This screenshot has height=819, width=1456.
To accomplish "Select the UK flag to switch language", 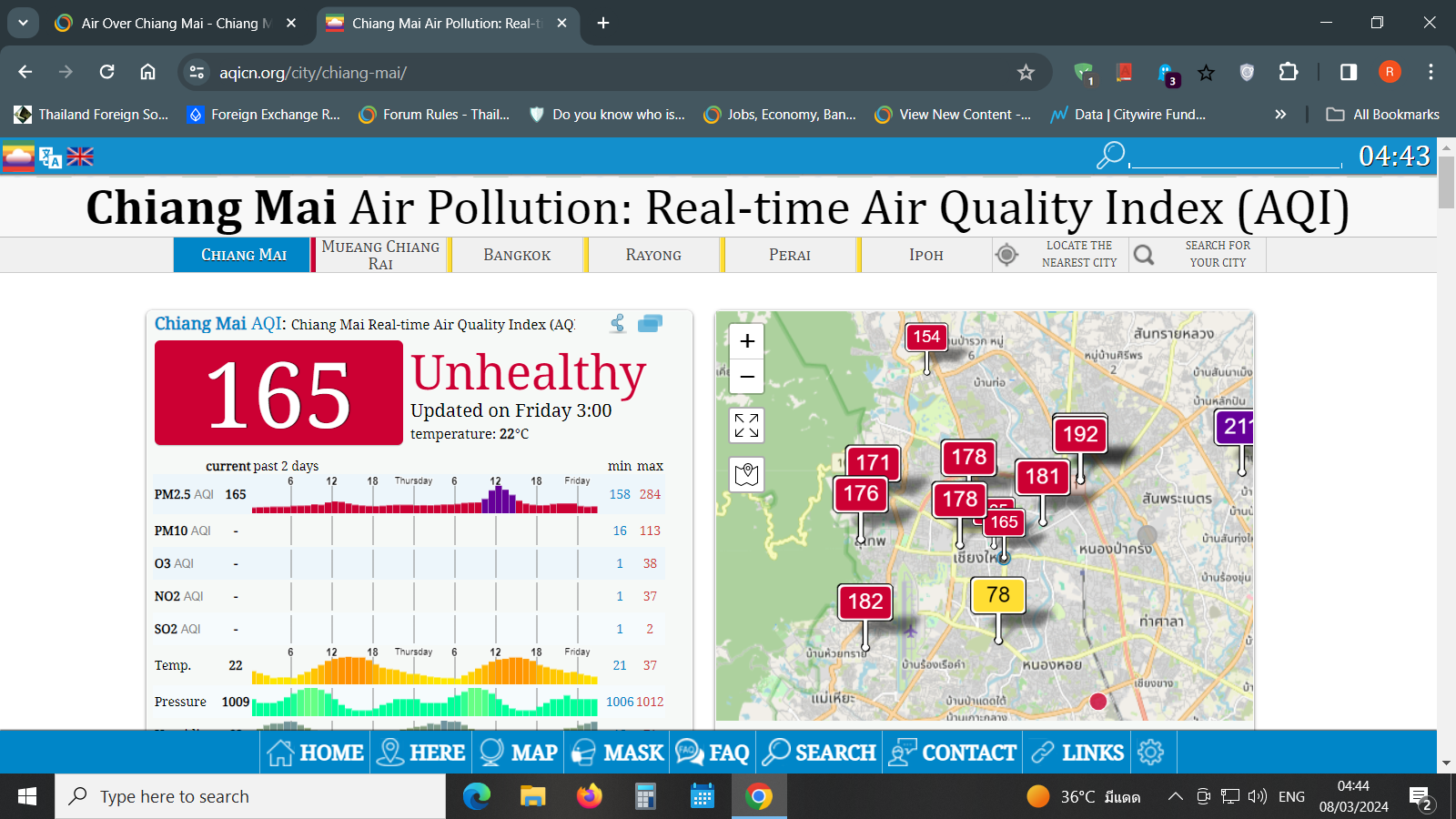I will (x=80, y=156).
